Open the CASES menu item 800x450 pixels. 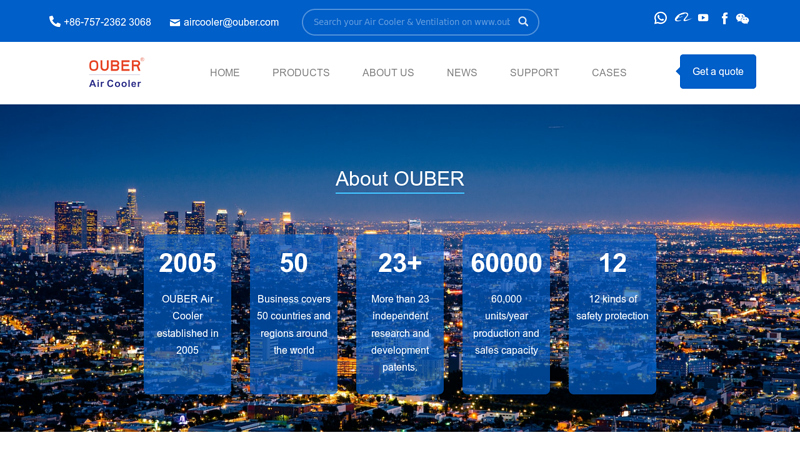click(x=609, y=72)
